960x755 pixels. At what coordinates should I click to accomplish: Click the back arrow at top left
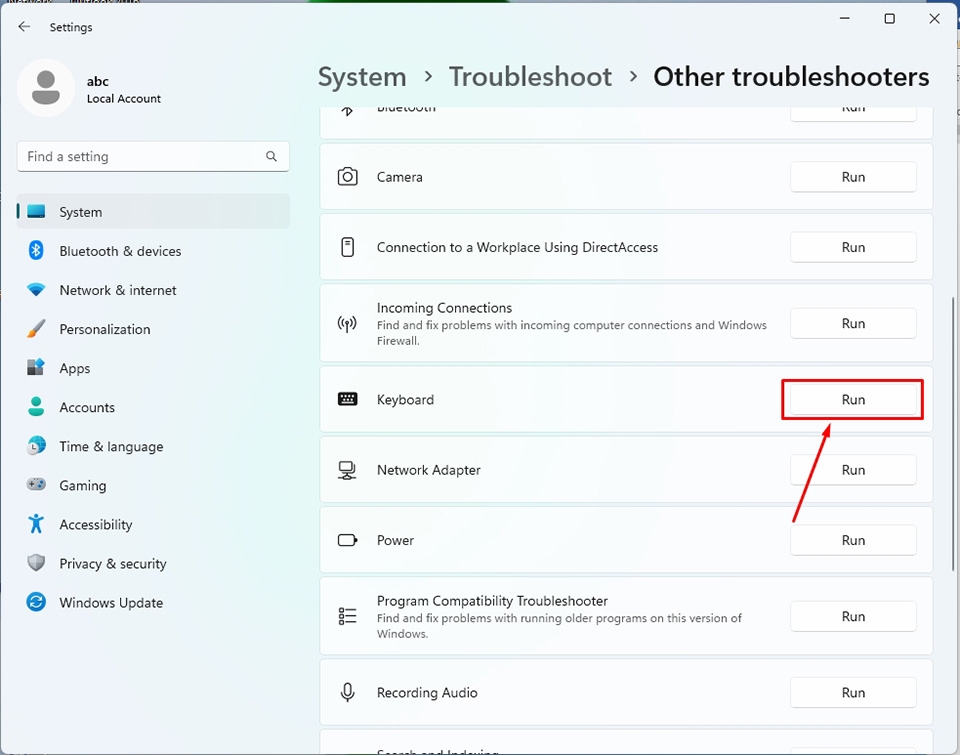[x=24, y=26]
